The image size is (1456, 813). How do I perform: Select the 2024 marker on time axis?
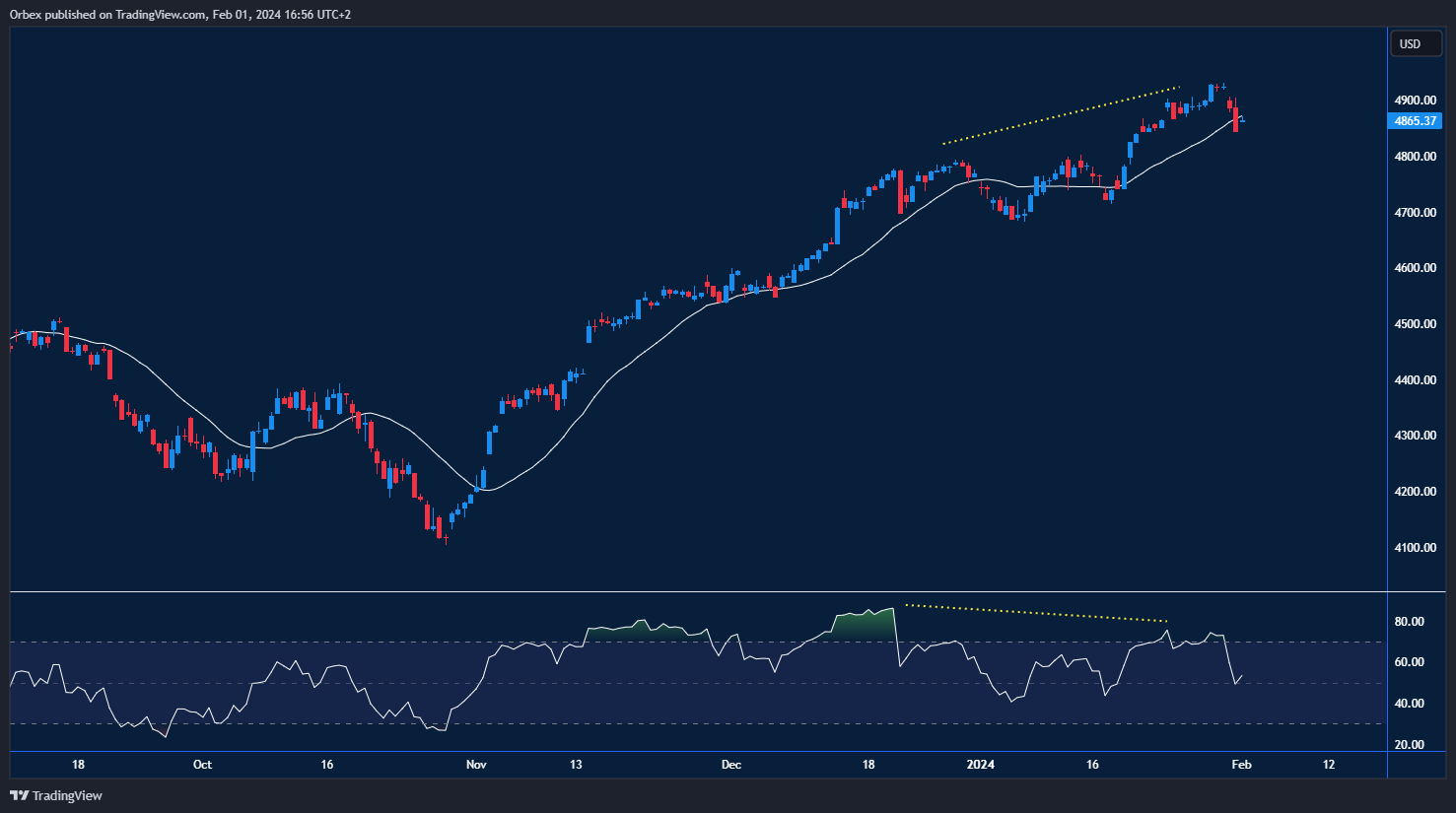point(981,765)
